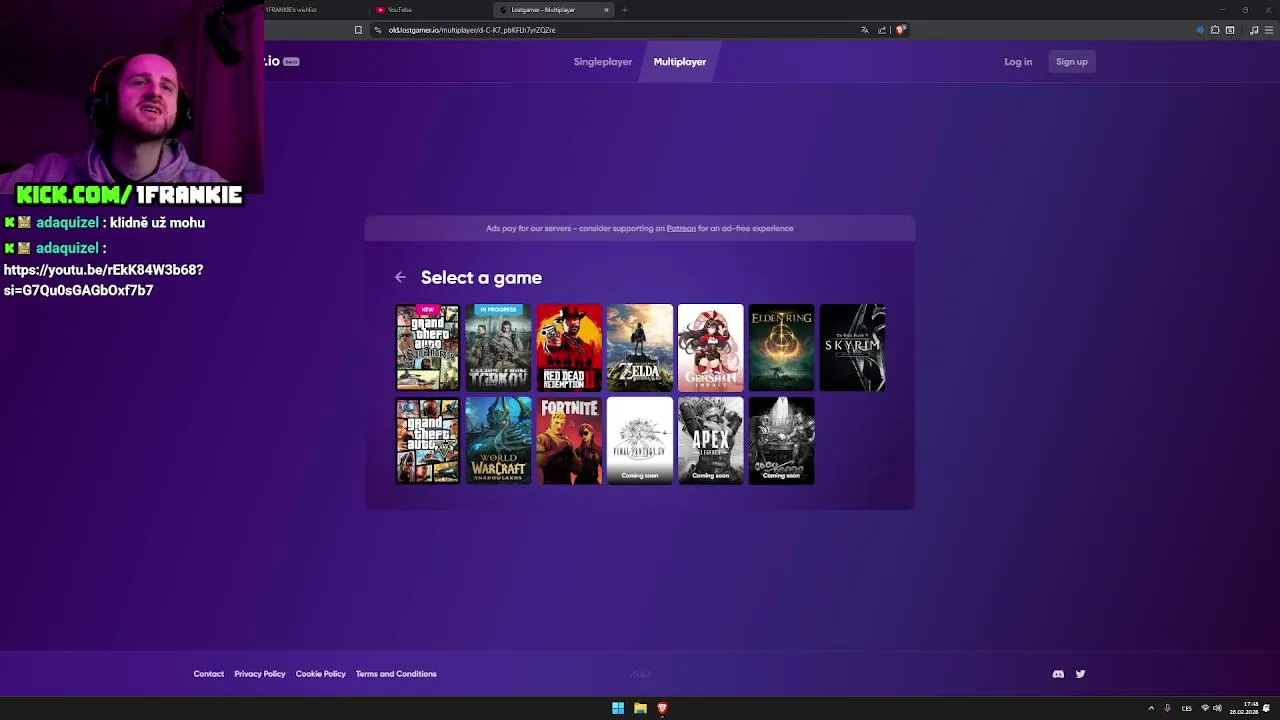Choose the Escape from Tarkov game card
The width and height of the screenshot is (1280, 720).
(x=498, y=347)
